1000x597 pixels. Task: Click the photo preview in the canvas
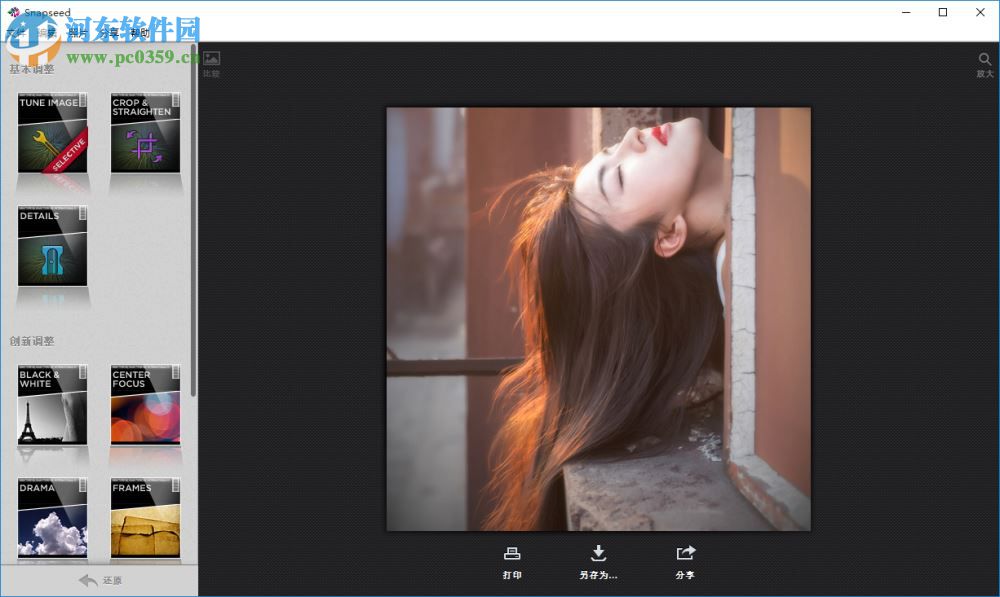(x=598, y=318)
